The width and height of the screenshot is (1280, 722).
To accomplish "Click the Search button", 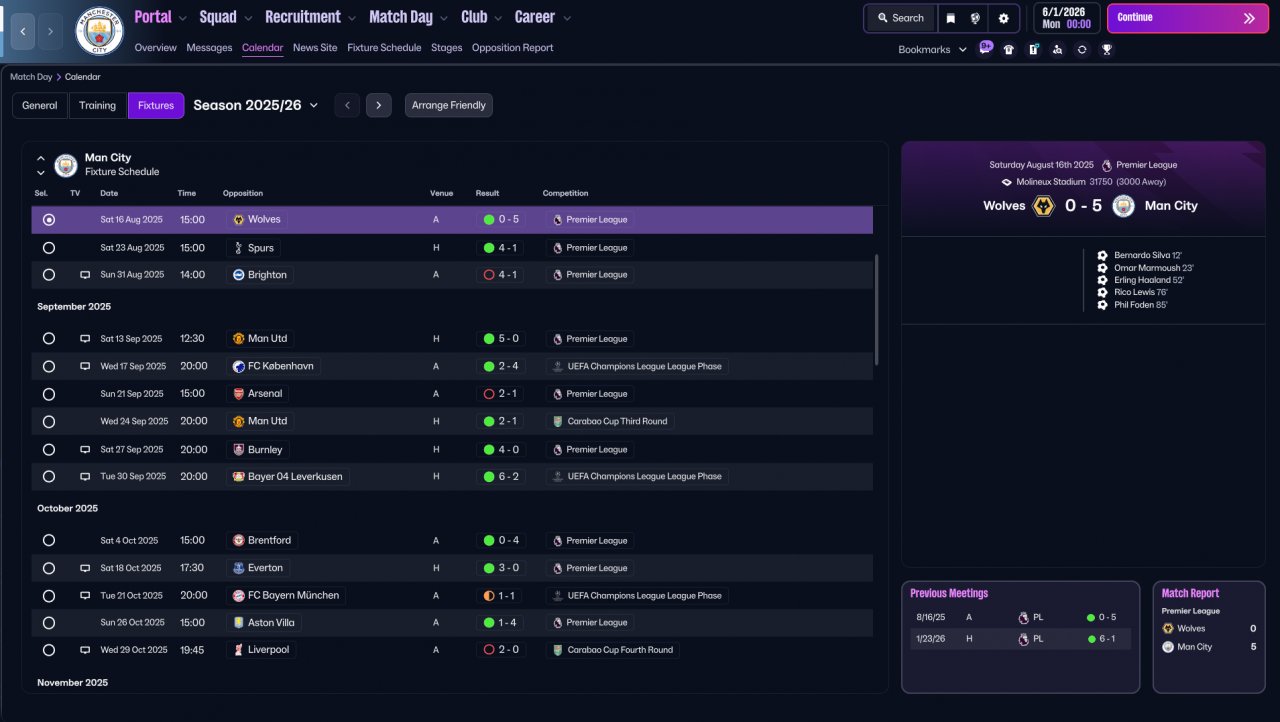I will tap(900, 18).
